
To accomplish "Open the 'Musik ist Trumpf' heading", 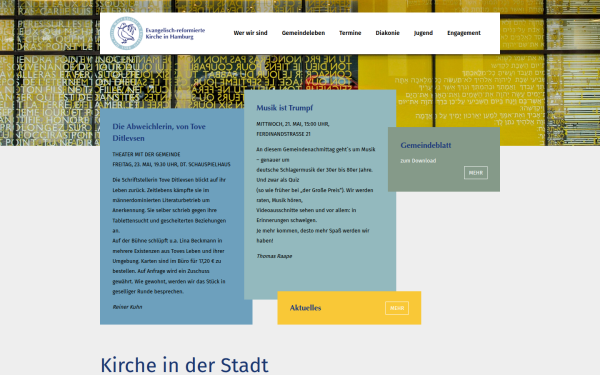I will point(285,108).
